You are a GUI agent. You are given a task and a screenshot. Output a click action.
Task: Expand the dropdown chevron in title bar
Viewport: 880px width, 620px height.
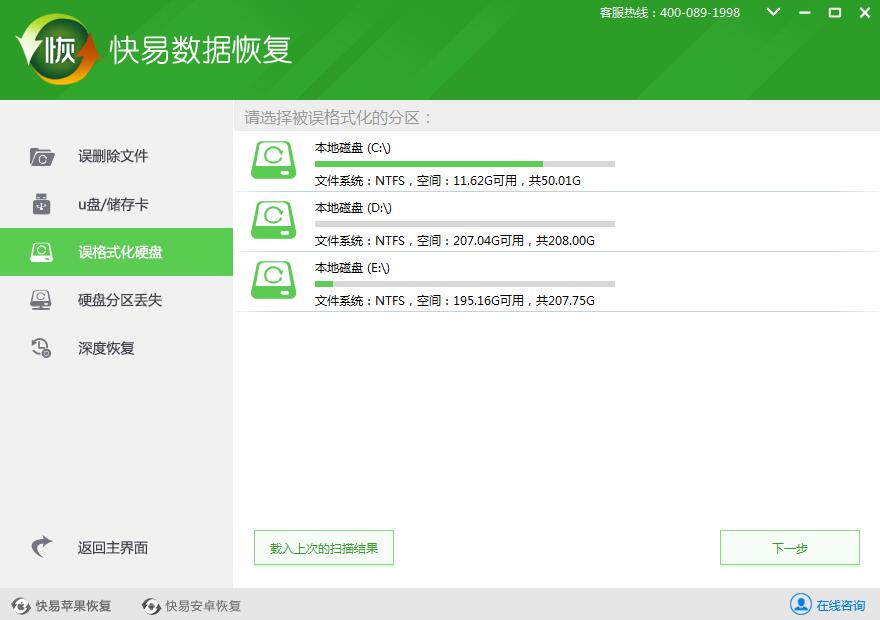[772, 13]
